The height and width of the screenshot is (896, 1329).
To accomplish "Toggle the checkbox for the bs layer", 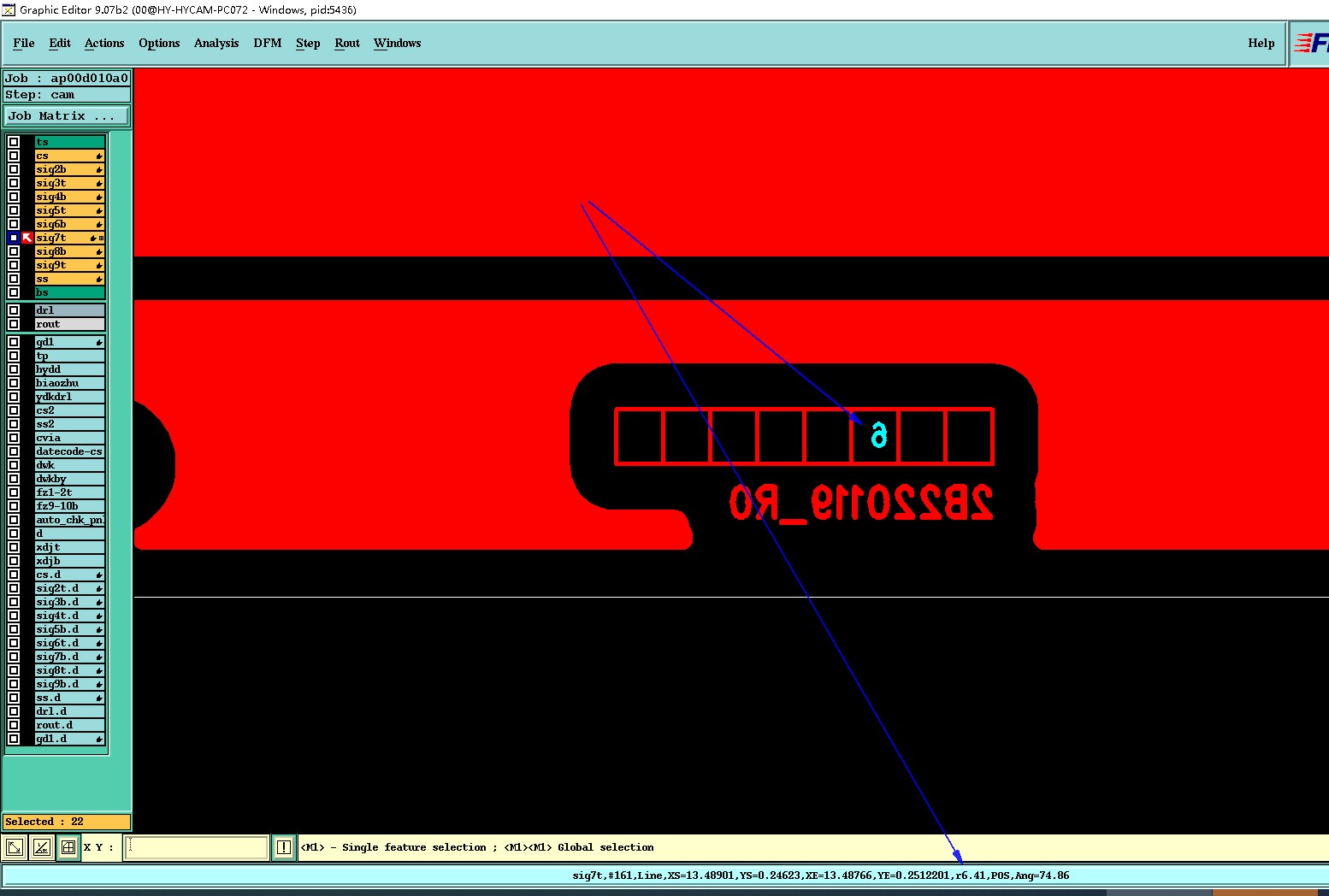I will point(14,292).
